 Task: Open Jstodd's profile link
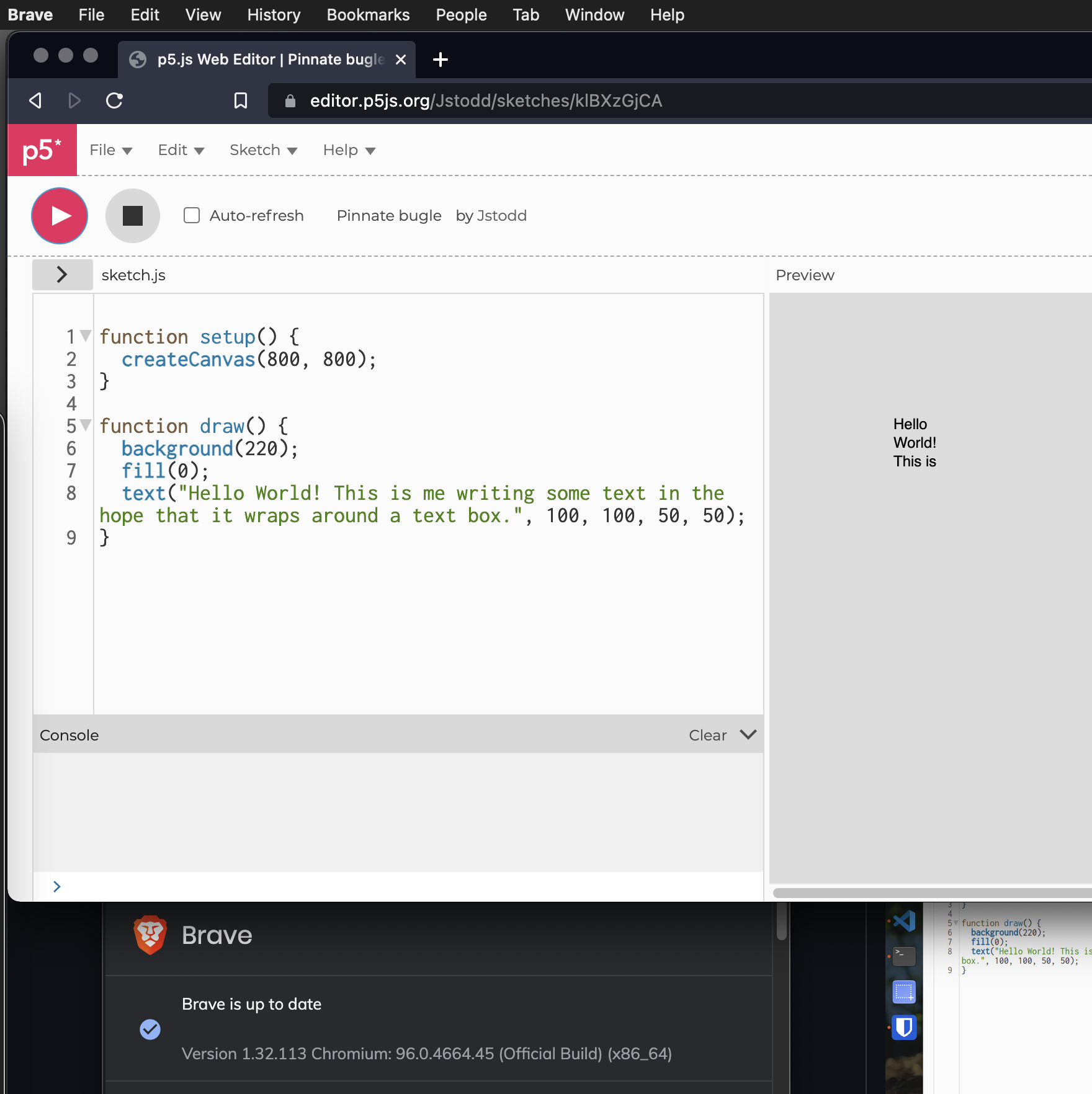point(502,215)
